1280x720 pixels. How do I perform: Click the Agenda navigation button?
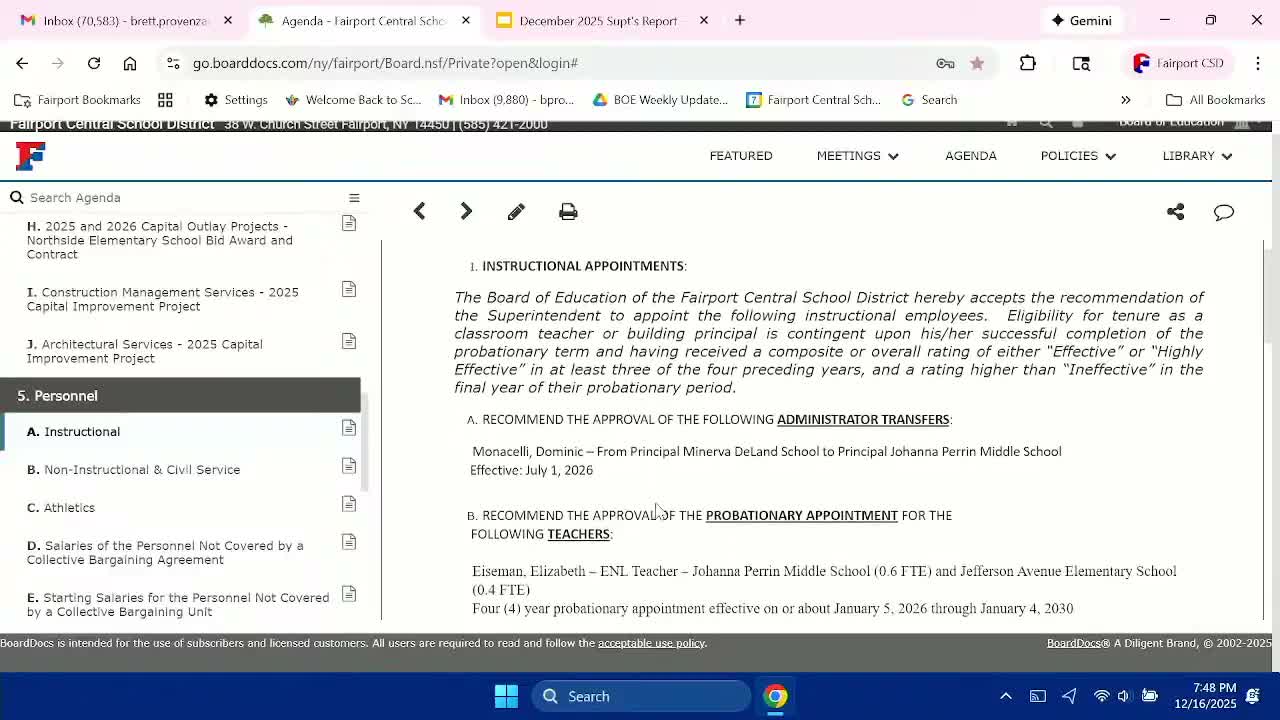970,156
